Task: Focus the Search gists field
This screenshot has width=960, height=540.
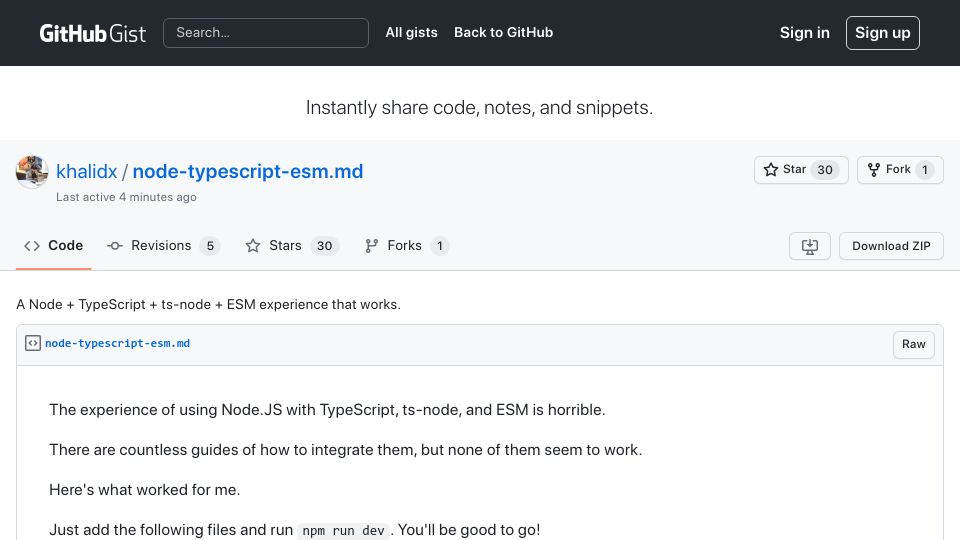Action: pos(266,33)
